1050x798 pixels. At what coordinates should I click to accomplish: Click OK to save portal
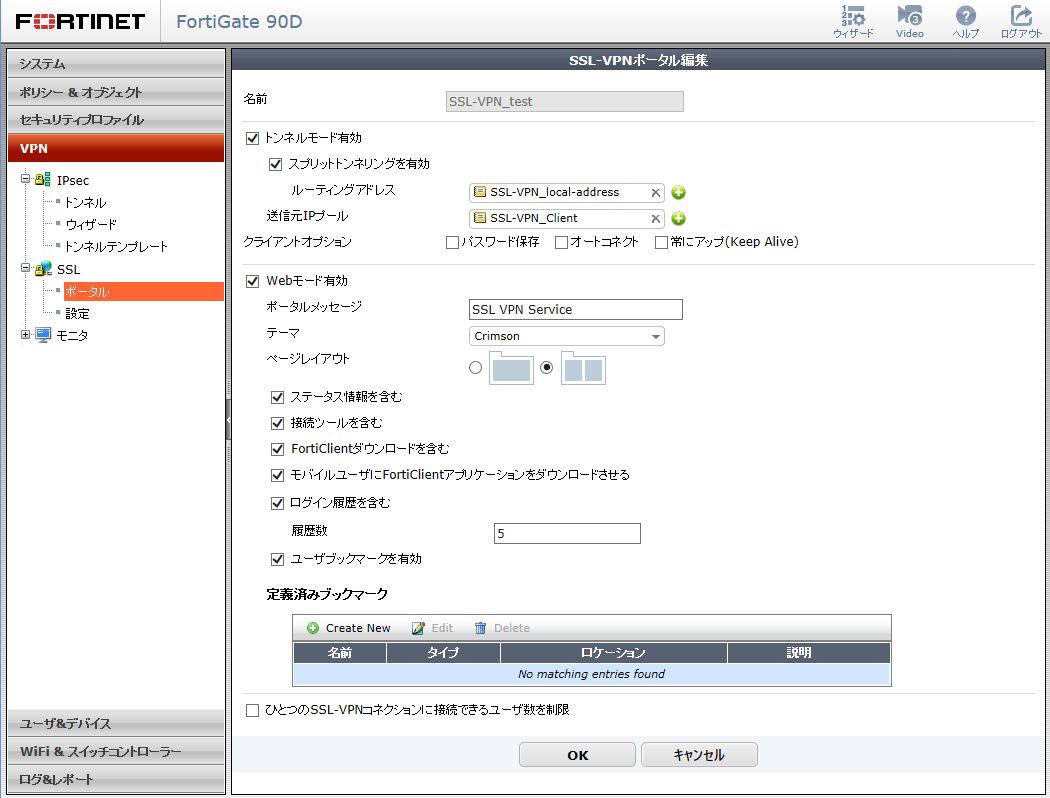pos(577,755)
